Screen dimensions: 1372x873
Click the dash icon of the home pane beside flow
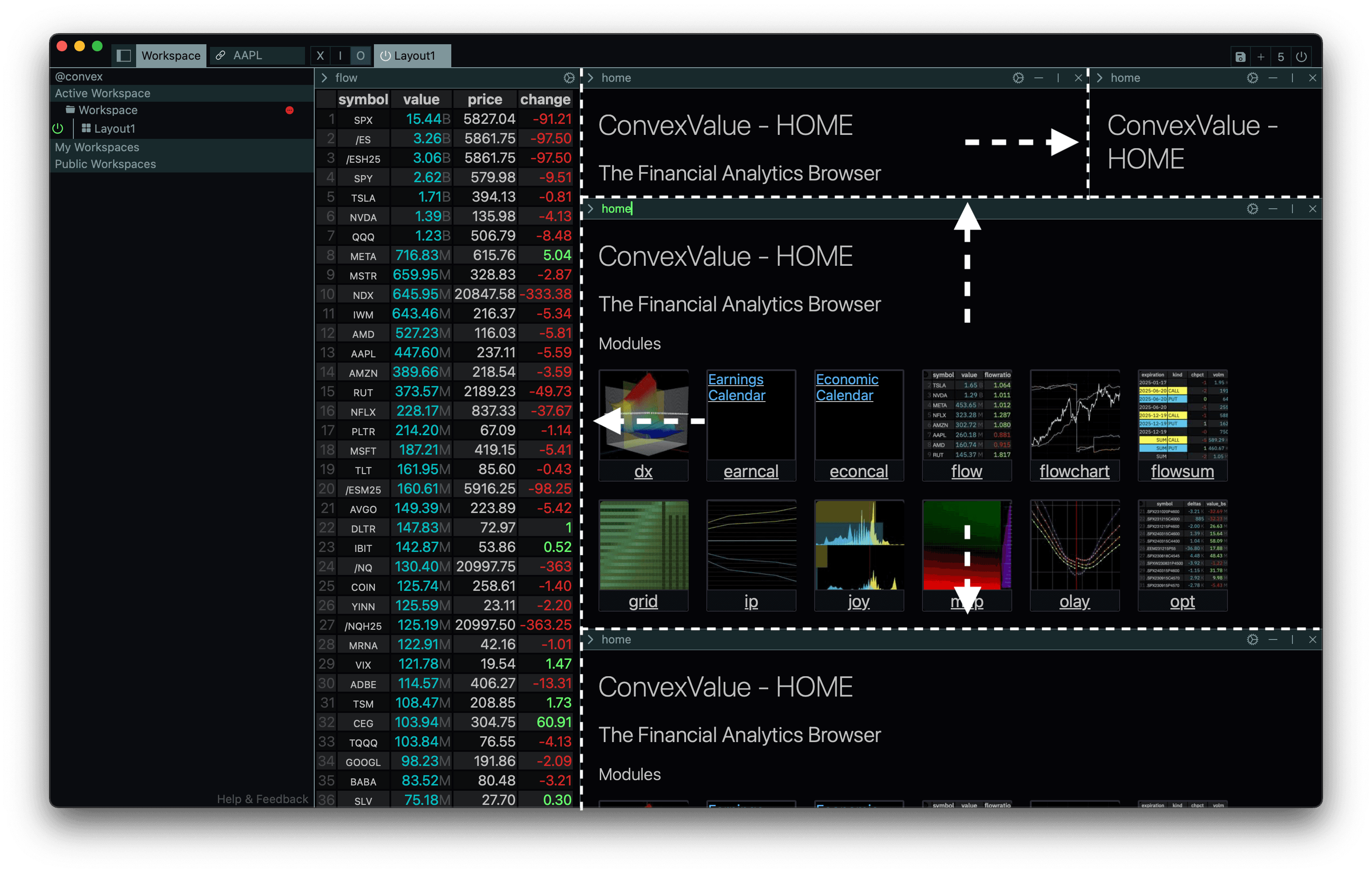tap(1039, 77)
